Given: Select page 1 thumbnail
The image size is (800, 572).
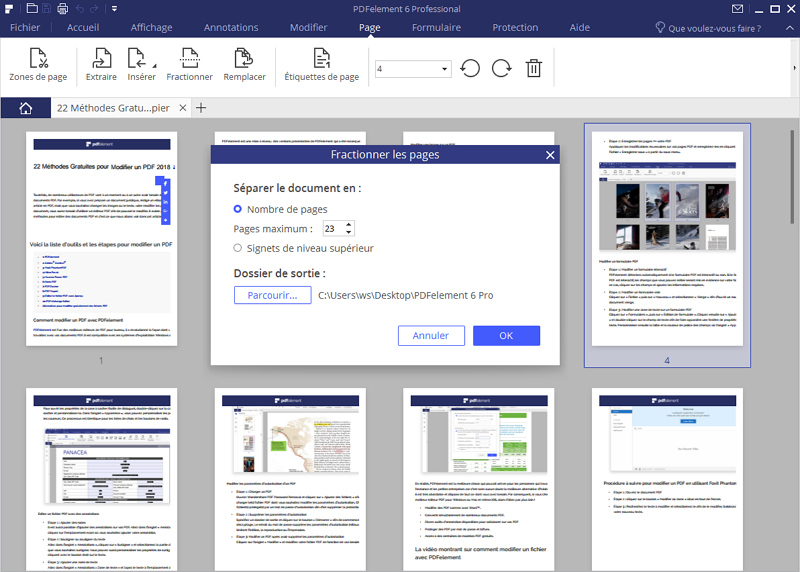Looking at the screenshot, I should click(x=102, y=239).
